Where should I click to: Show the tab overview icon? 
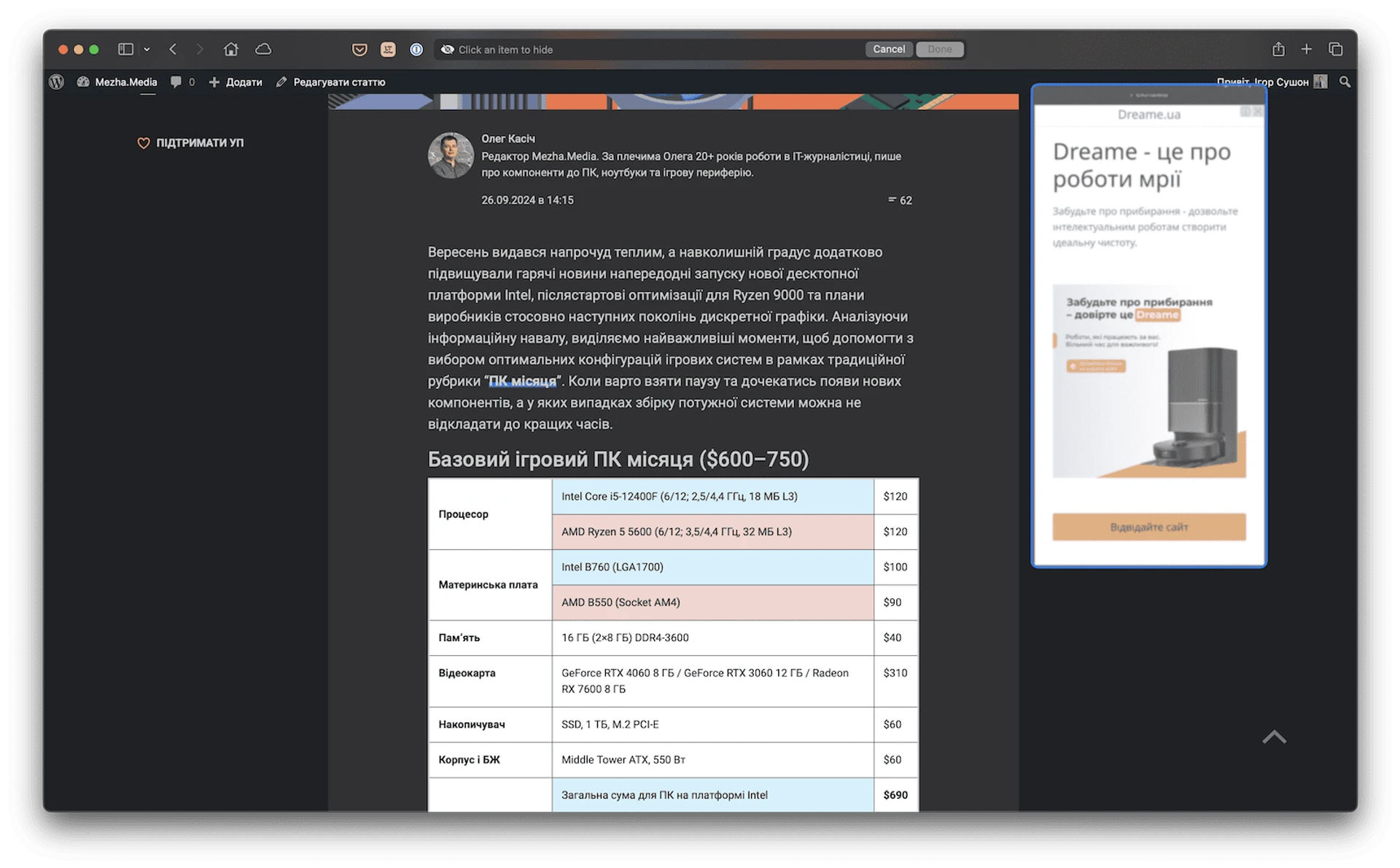[x=1335, y=49]
